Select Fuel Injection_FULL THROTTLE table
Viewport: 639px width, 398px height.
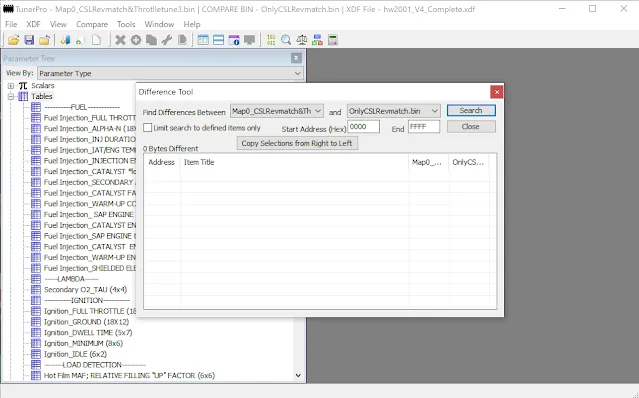tap(89, 118)
